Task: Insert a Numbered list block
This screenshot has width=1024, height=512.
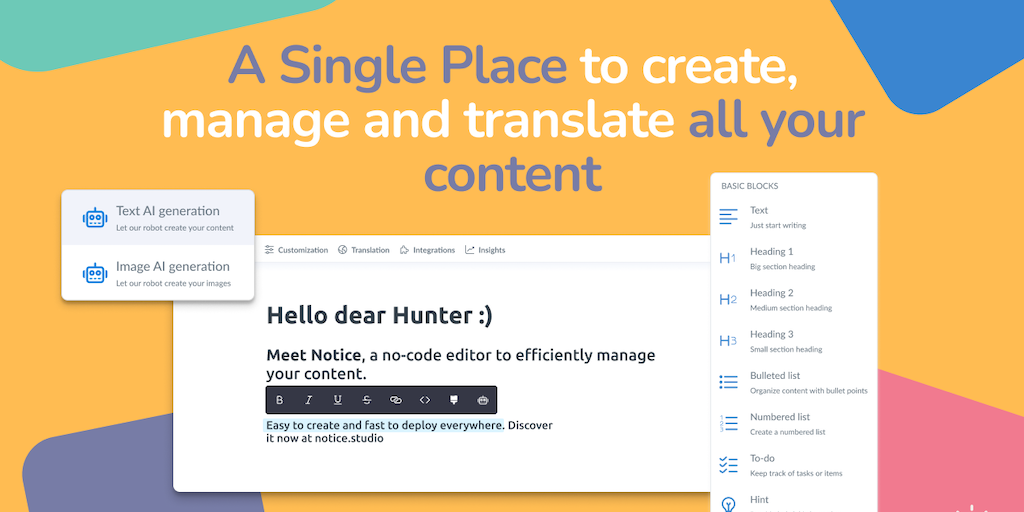Action: [793, 423]
